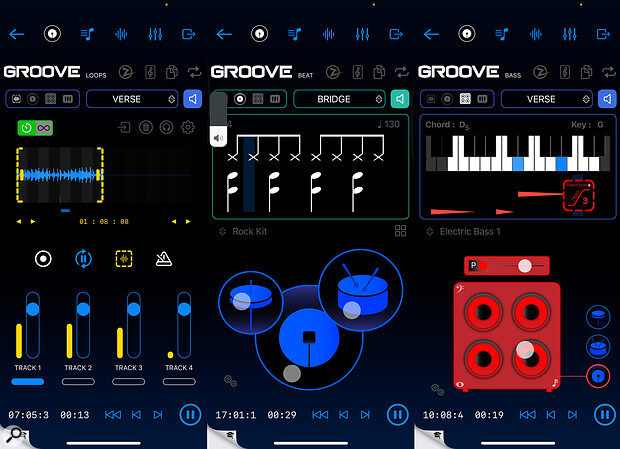620x449 pixels.
Task: Open loop settings gear icon
Action: 188,127
